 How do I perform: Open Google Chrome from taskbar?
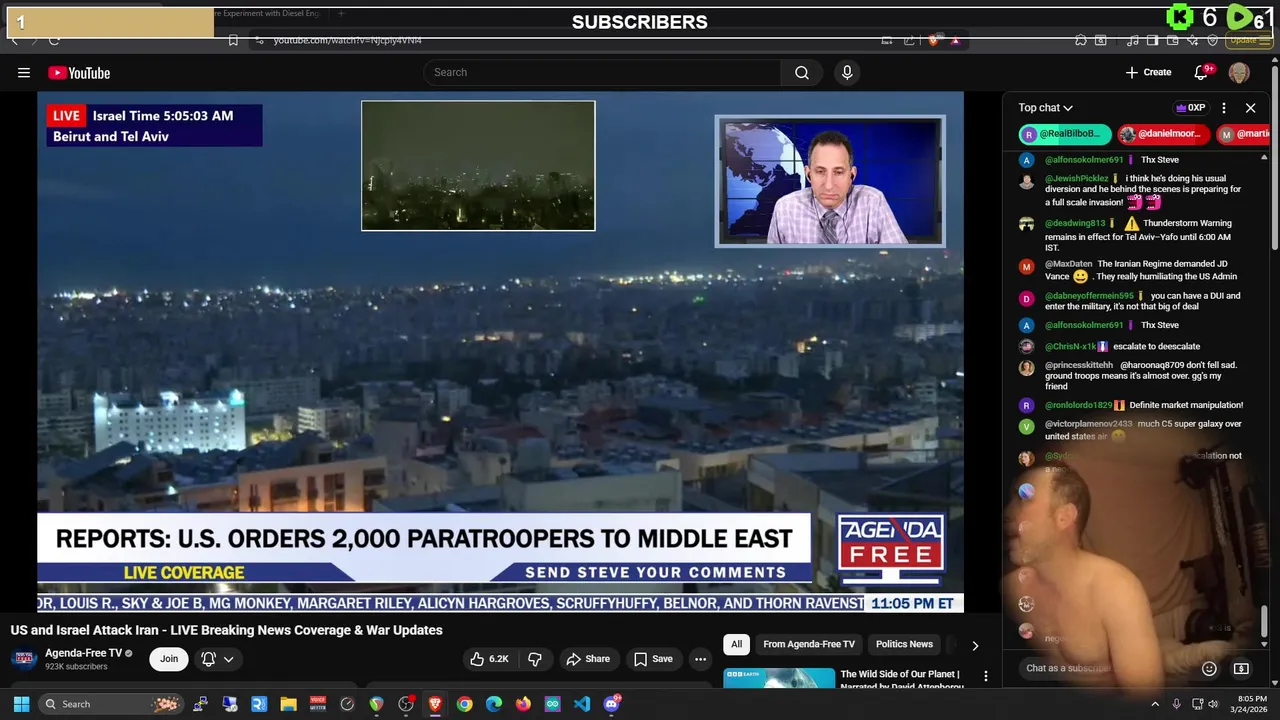click(464, 704)
